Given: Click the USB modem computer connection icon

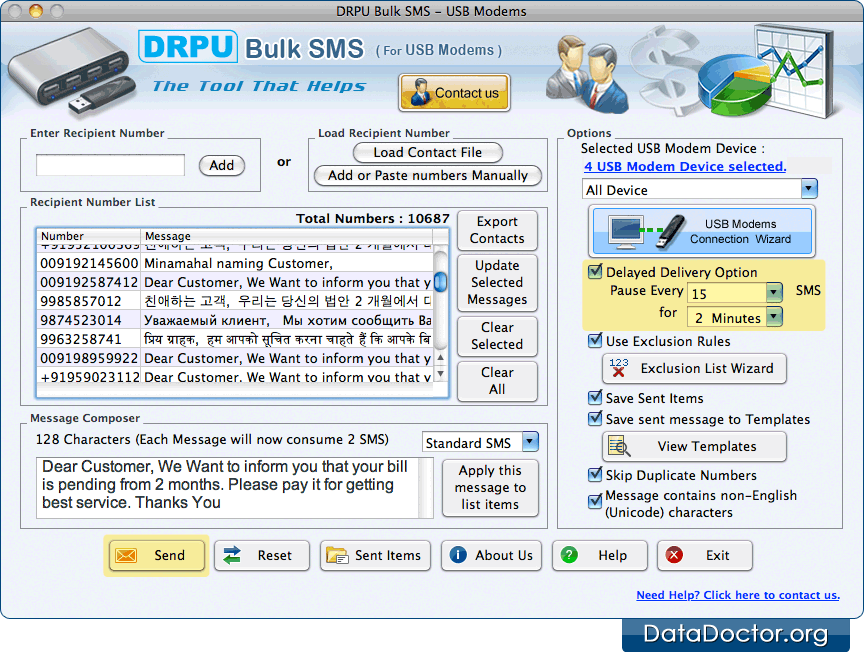Looking at the screenshot, I should [646, 230].
